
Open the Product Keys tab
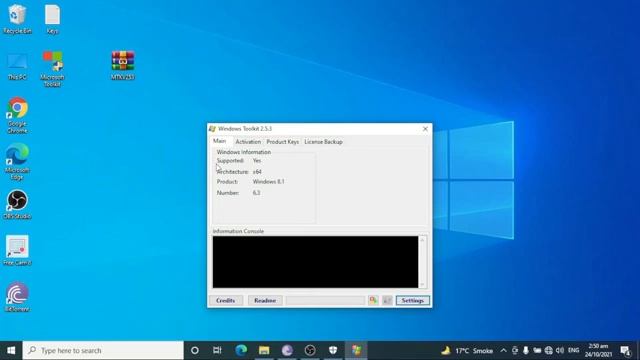[x=282, y=142]
